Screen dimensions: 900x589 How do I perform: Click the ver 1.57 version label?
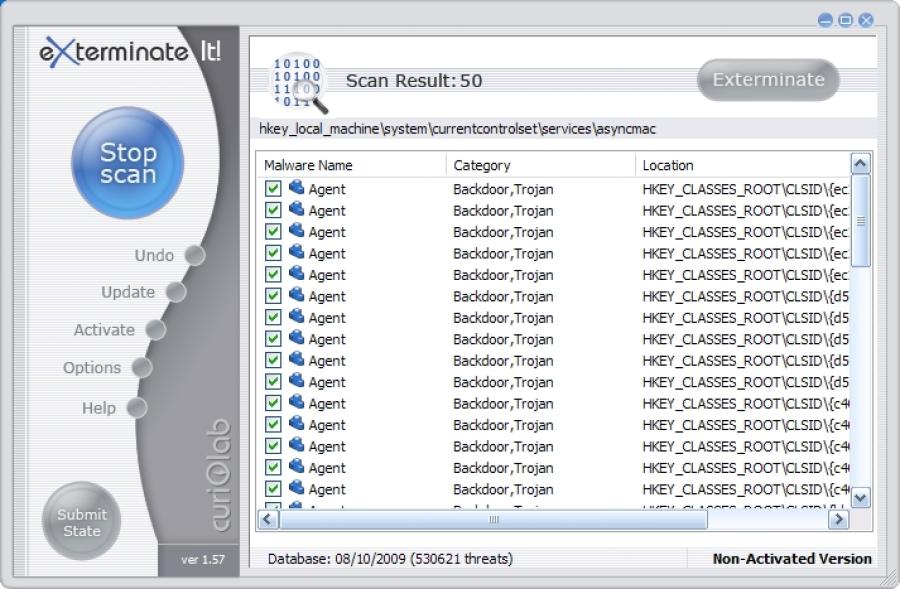[x=203, y=560]
